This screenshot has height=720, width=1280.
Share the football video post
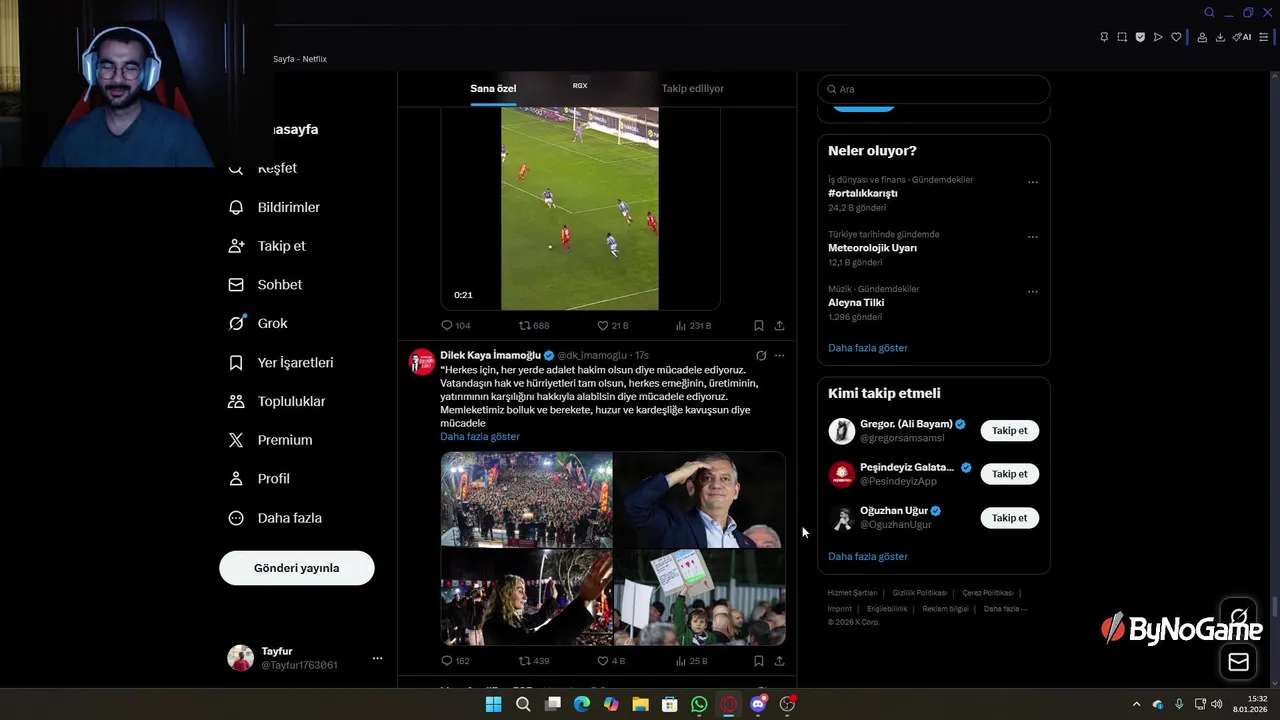coord(779,325)
